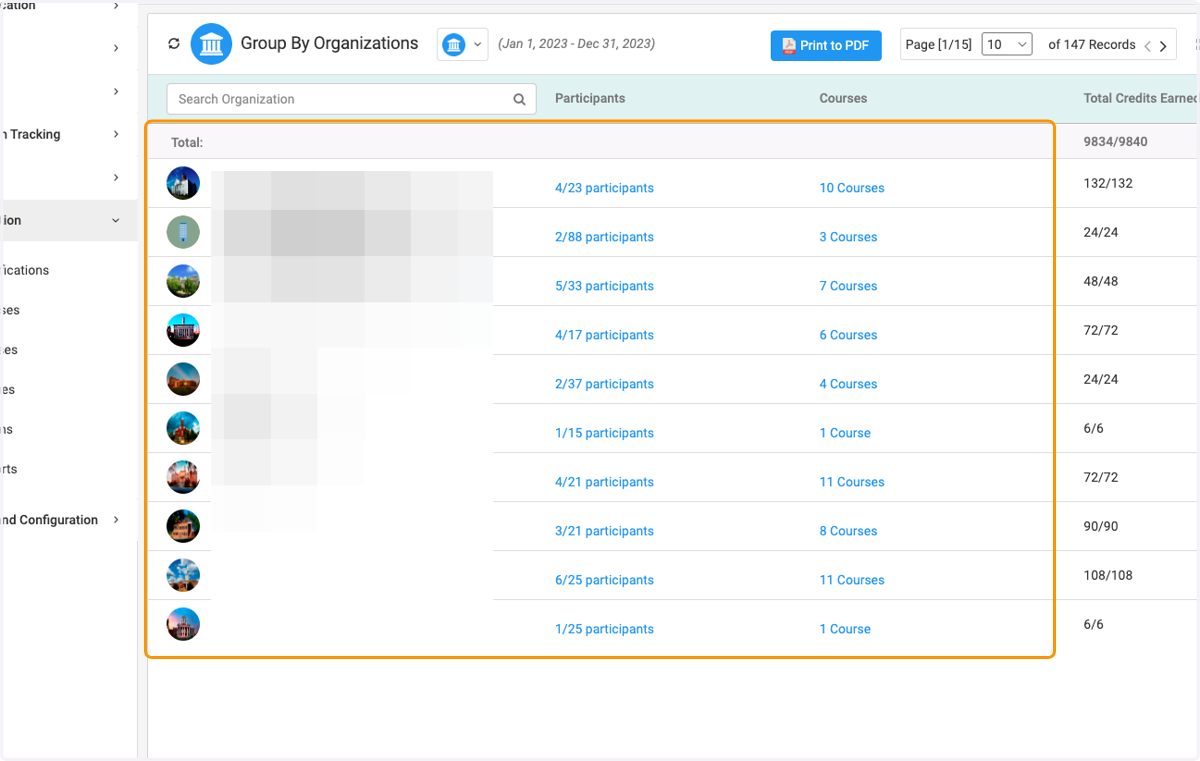Click organization avatar in the 4/17 participants row
The image size is (1200, 761).
tap(183, 330)
